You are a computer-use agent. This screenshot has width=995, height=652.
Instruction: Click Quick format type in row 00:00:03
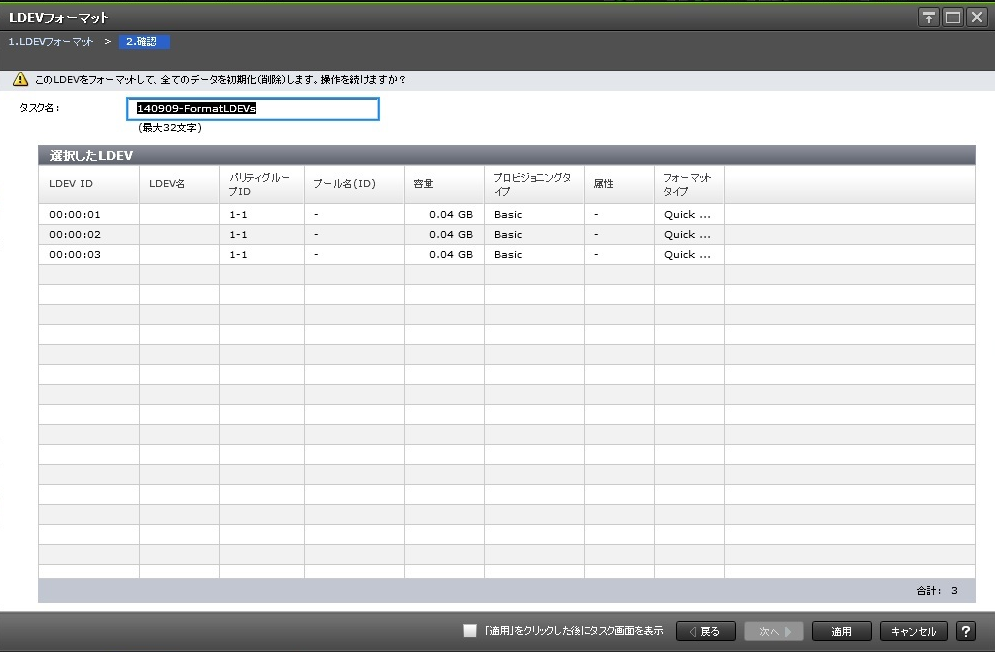point(687,255)
